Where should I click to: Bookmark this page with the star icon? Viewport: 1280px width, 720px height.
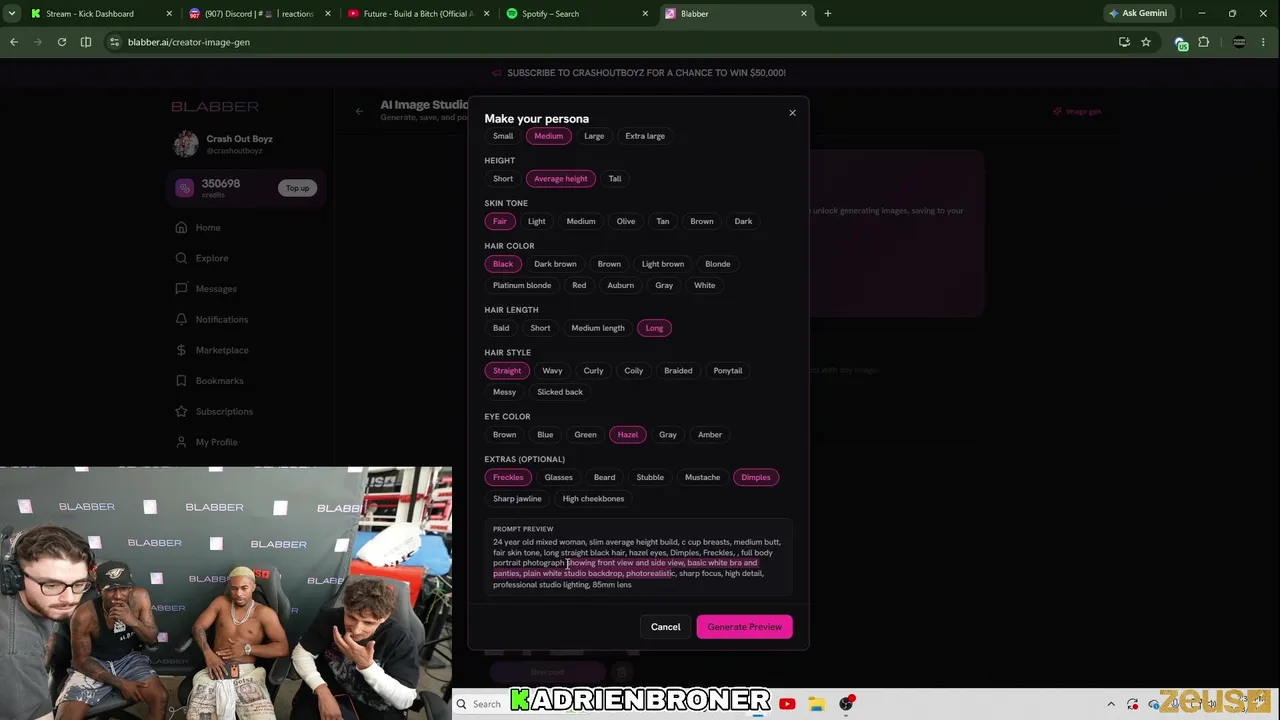pos(1146,42)
